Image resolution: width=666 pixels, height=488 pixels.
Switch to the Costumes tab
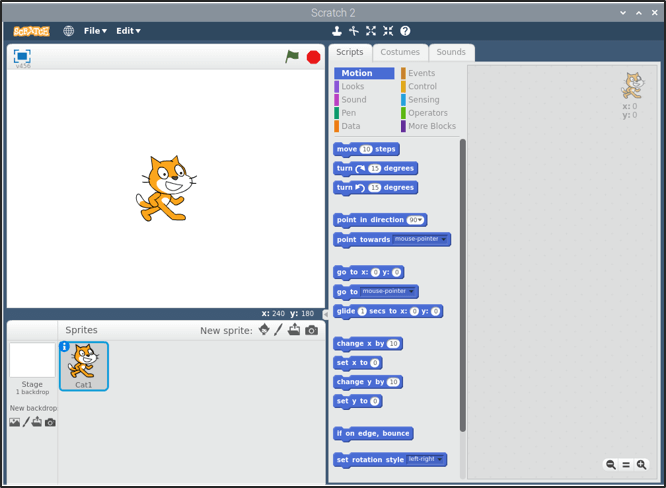pos(400,52)
